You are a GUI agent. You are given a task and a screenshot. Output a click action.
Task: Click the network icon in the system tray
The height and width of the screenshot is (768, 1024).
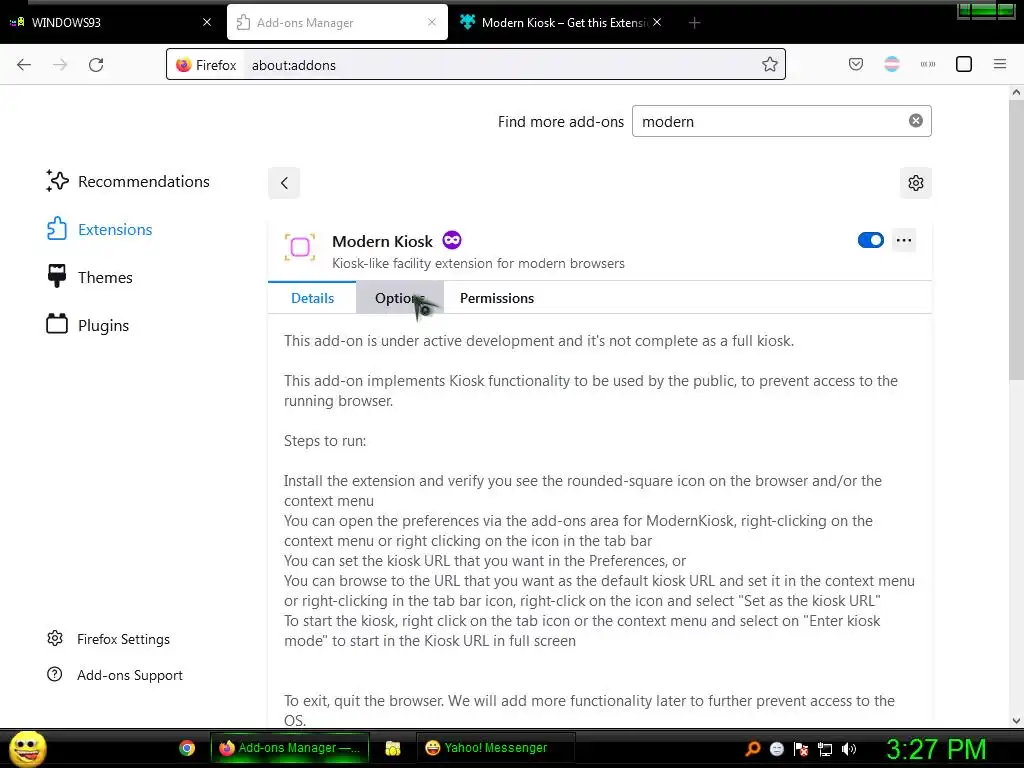click(x=825, y=749)
